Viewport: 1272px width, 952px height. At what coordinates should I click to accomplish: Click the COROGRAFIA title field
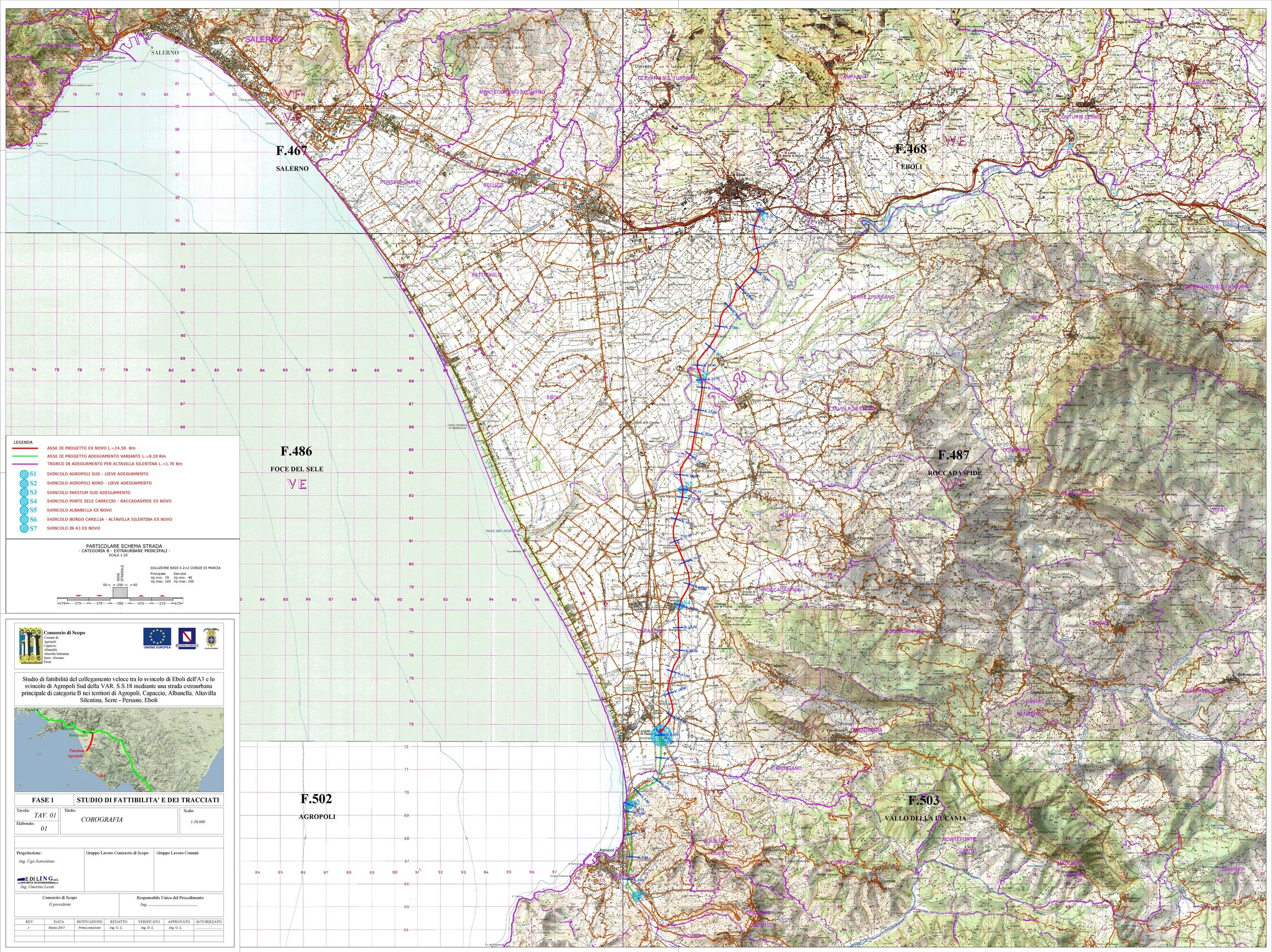click(x=102, y=820)
